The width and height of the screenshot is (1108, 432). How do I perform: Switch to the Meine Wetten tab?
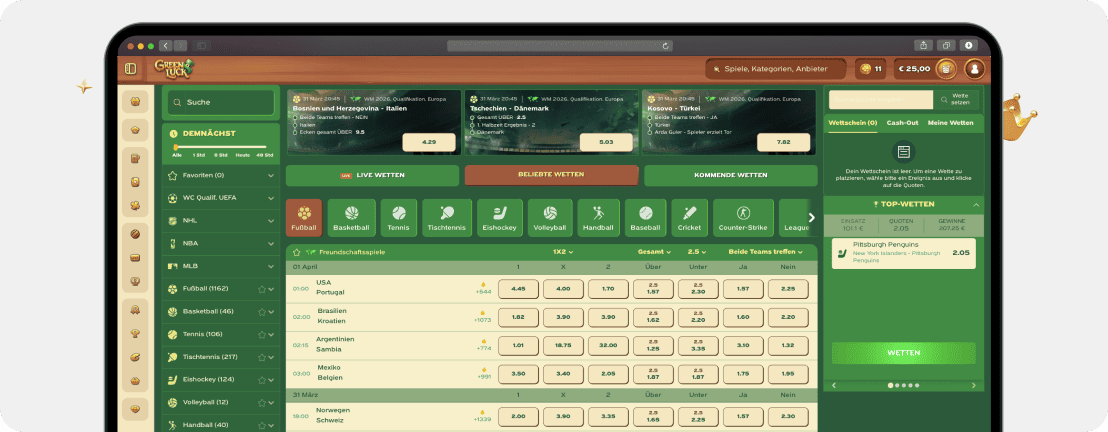(x=950, y=122)
